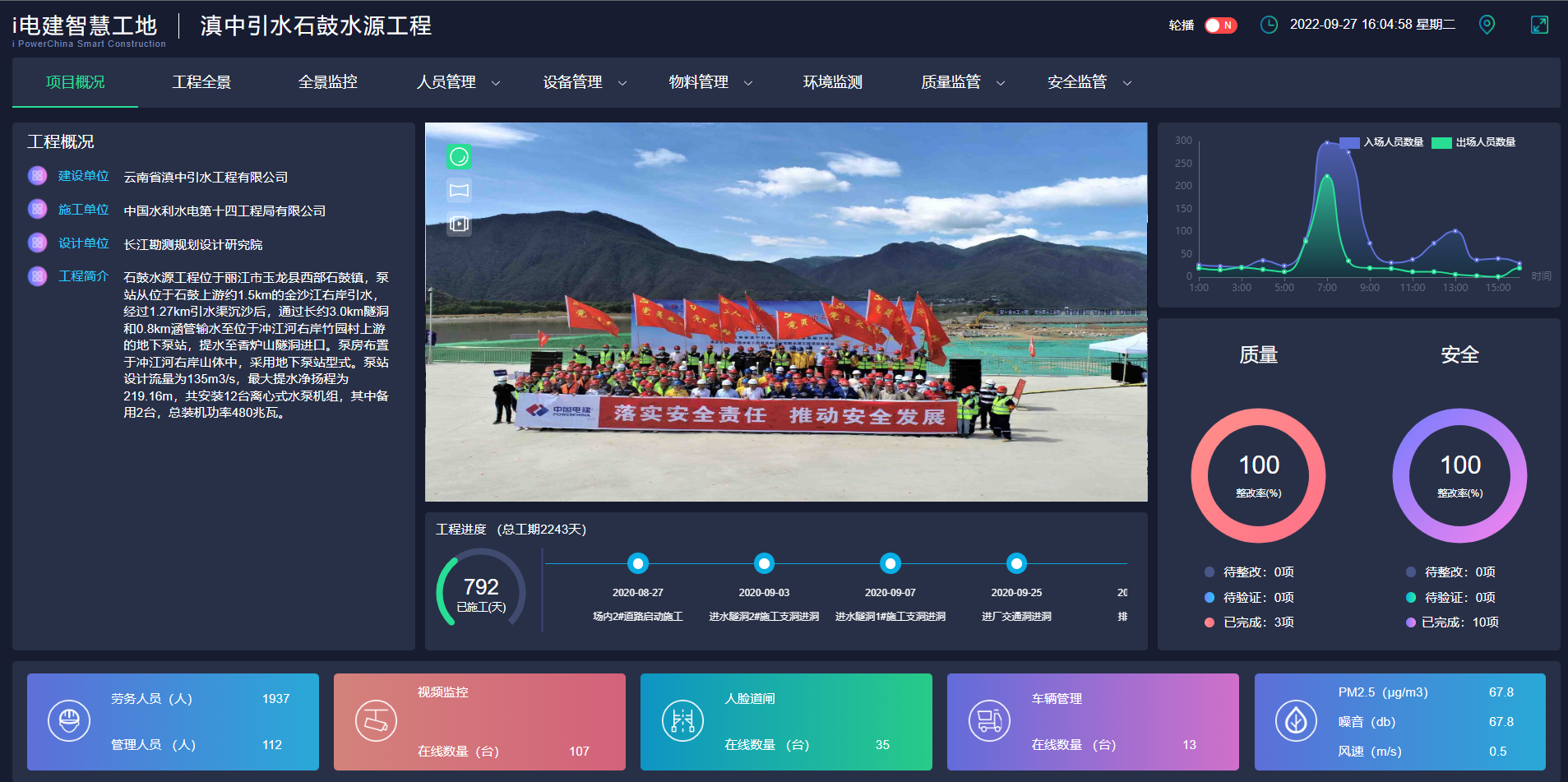Click the location pin icon in header
The width and height of the screenshot is (1568, 782).
click(1487, 25)
